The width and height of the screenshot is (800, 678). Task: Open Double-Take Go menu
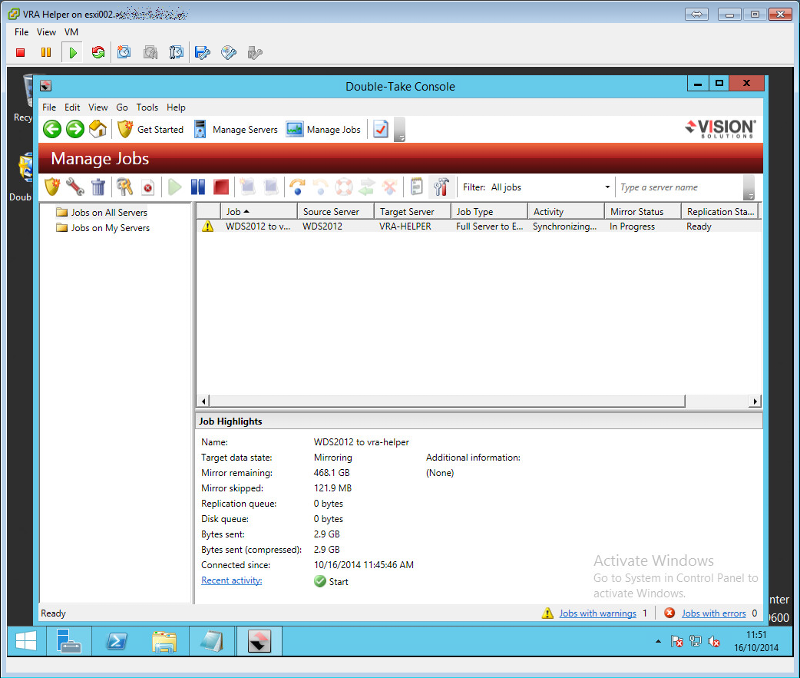[x=122, y=107]
